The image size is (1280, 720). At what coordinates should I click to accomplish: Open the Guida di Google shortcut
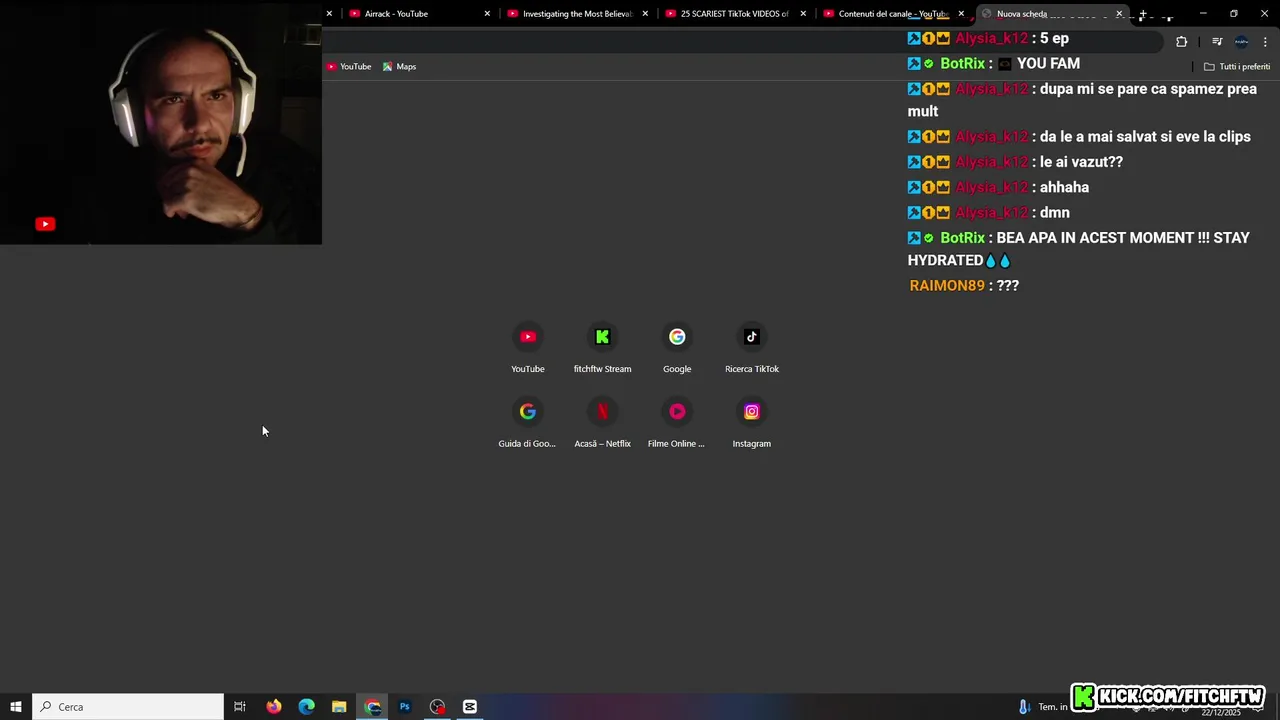click(x=528, y=423)
